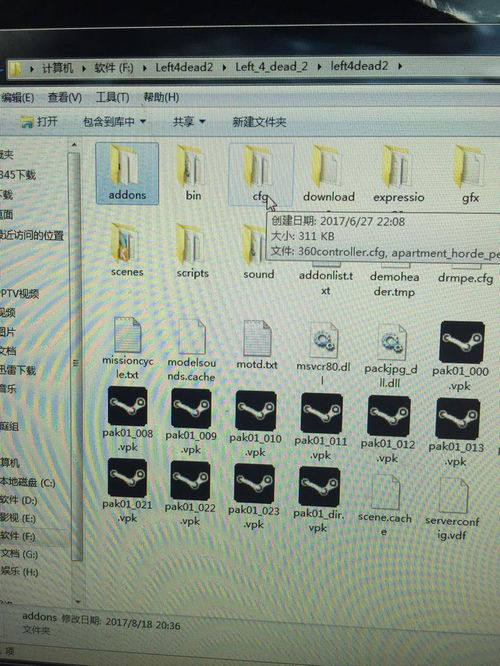Select the pak01_023.vpk file
500x666 pixels.
click(x=254, y=497)
